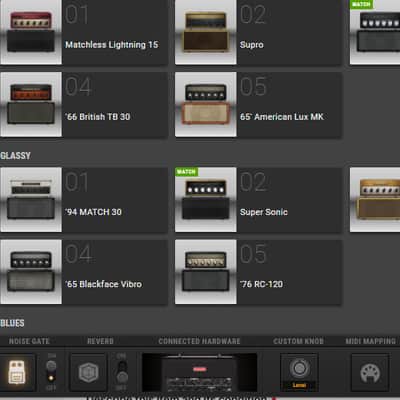Select the Supro amp thumbnail
Image resolution: width=400 pixels, height=400 pixels.
pyautogui.click(x=206, y=32)
